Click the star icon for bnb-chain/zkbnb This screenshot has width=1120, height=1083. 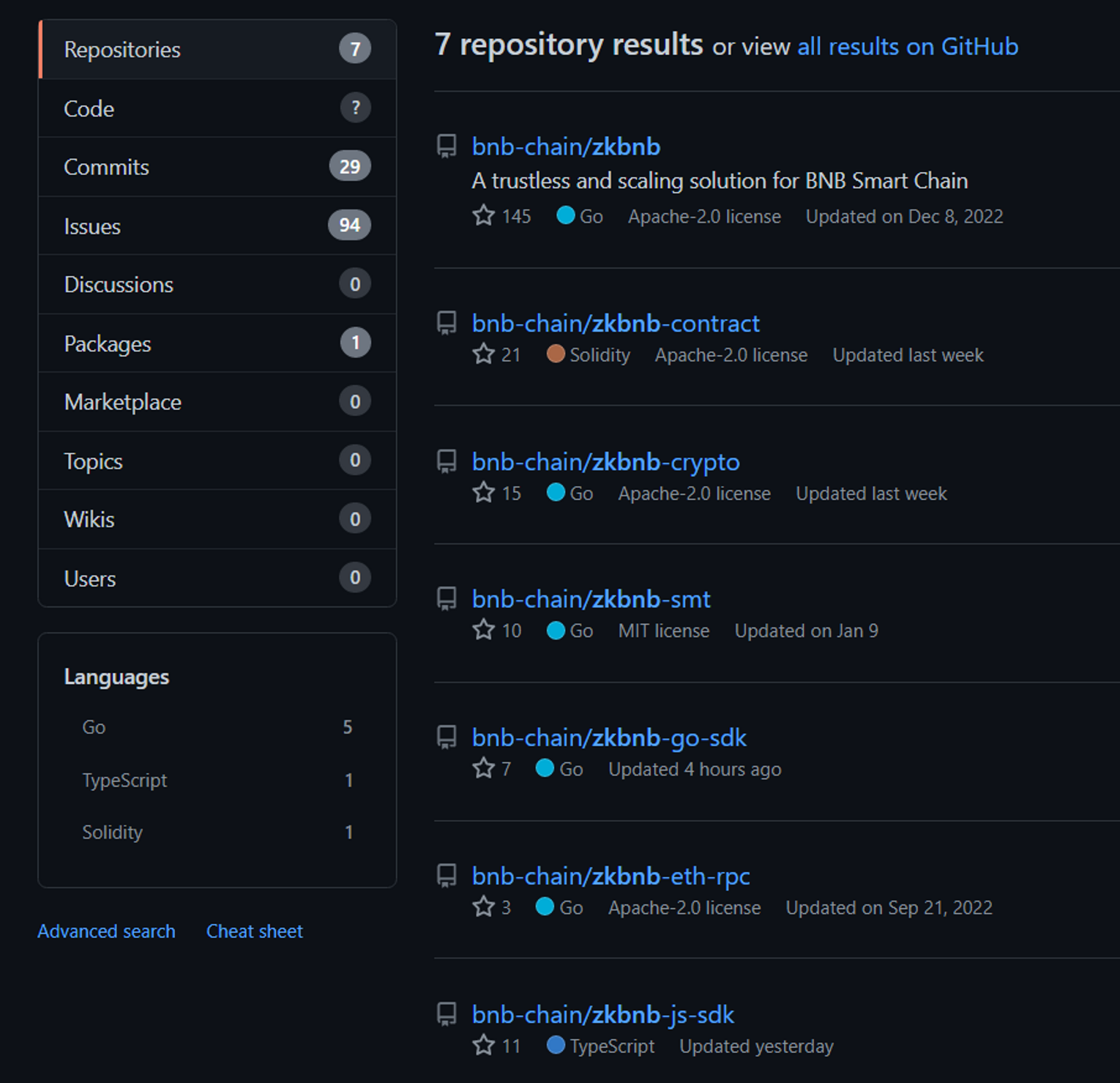483,216
